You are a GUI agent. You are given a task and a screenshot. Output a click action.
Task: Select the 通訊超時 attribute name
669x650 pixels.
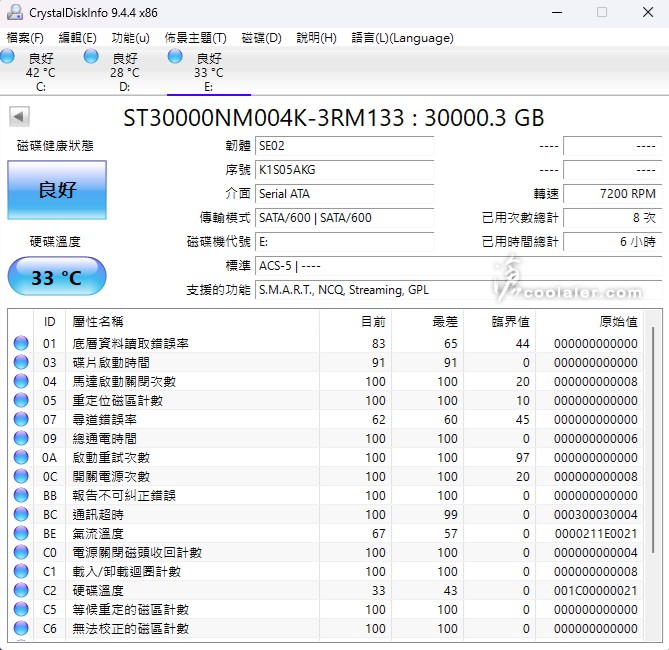point(98,514)
